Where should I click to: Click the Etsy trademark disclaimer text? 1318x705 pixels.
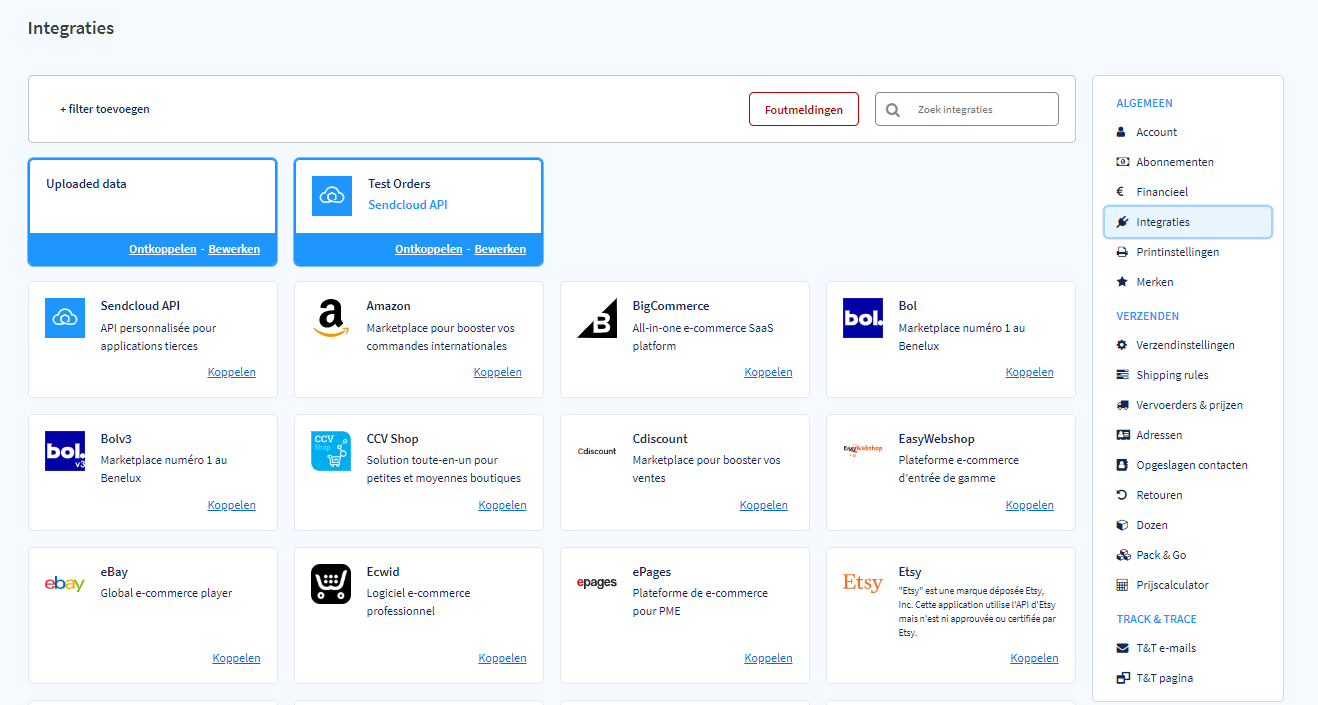[x=977, y=612]
